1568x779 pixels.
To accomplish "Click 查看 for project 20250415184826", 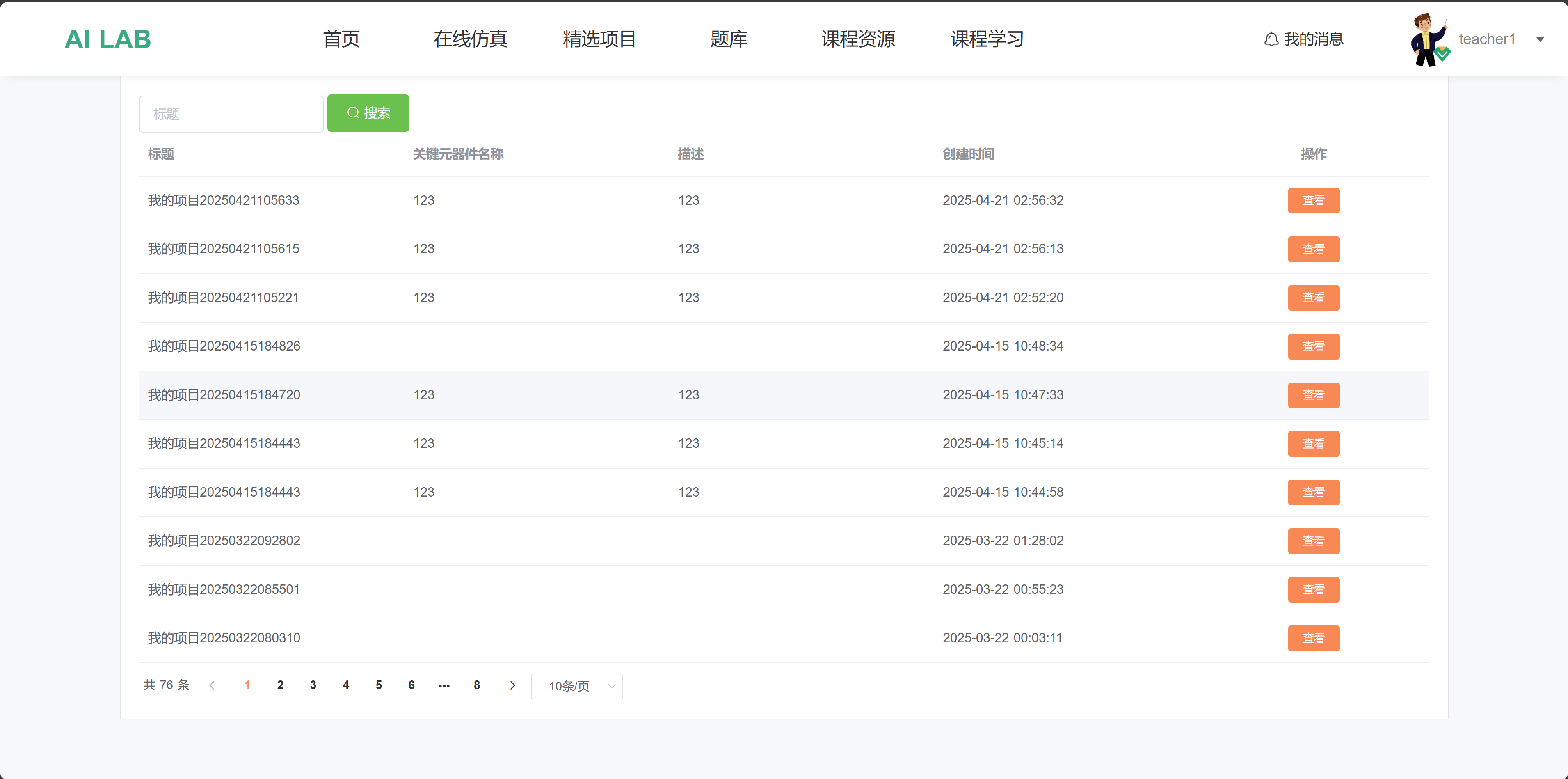I will pos(1313,346).
